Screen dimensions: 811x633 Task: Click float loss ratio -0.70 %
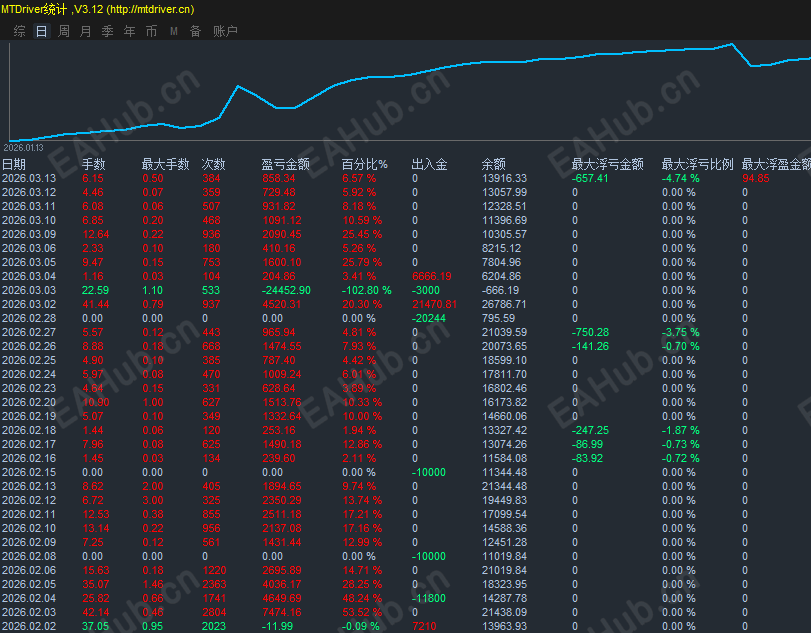pos(681,346)
